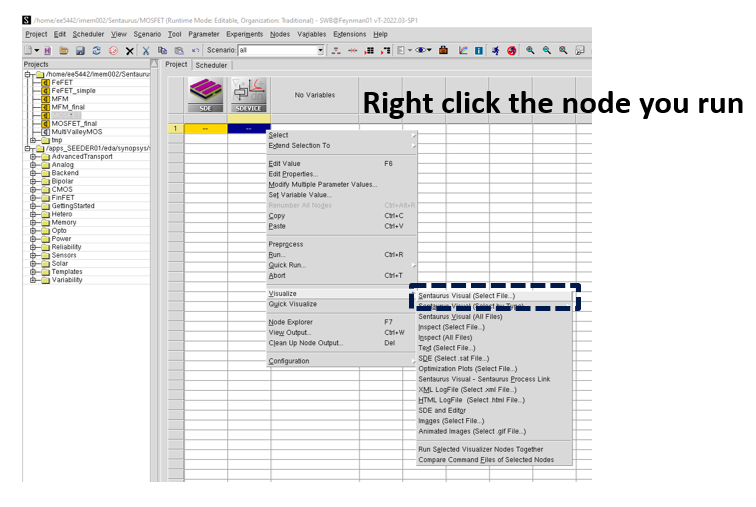
Task: Open the FeFET_simple project
Action: pyautogui.click(x=72, y=90)
